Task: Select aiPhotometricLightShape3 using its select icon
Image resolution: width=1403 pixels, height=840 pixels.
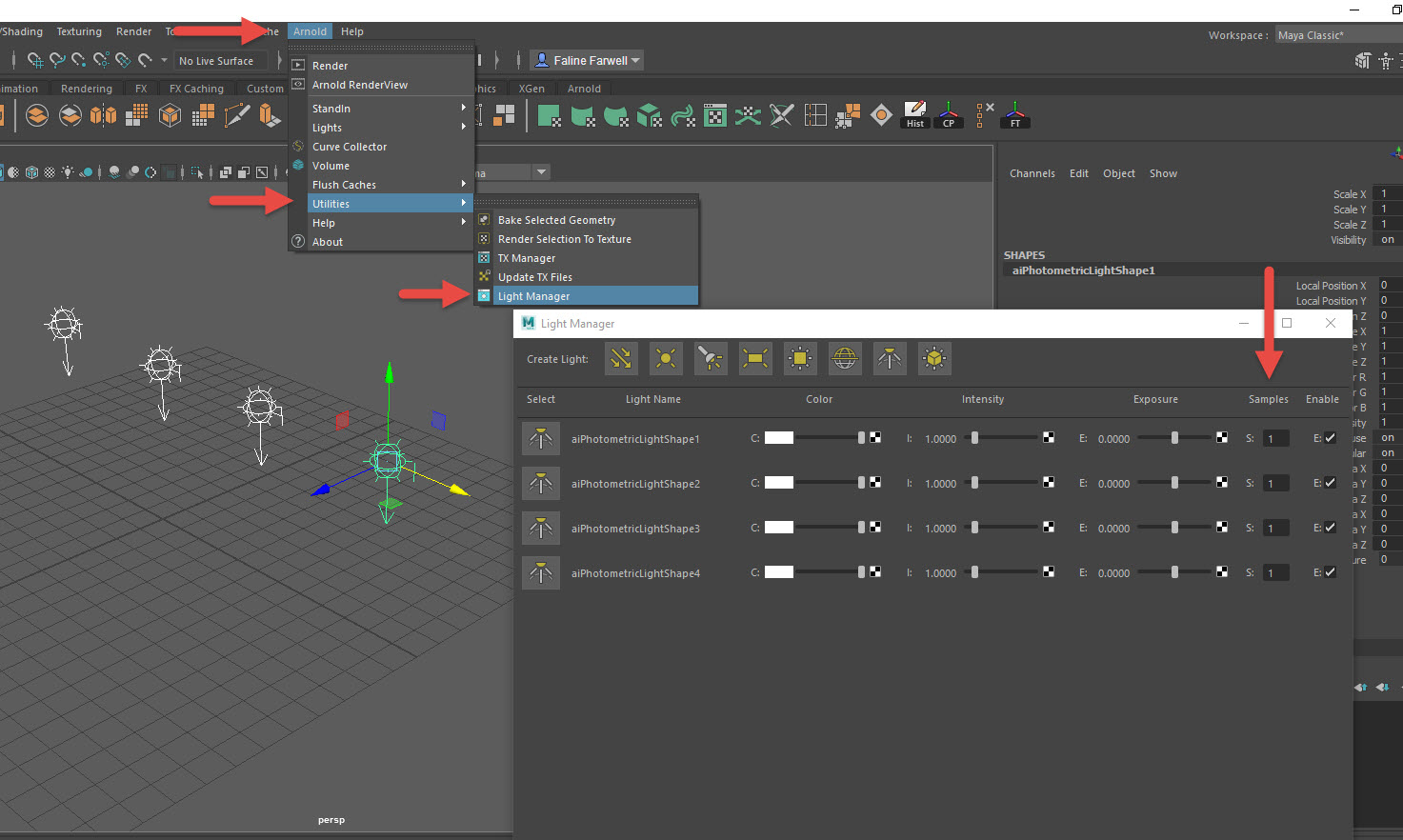Action: coord(541,529)
